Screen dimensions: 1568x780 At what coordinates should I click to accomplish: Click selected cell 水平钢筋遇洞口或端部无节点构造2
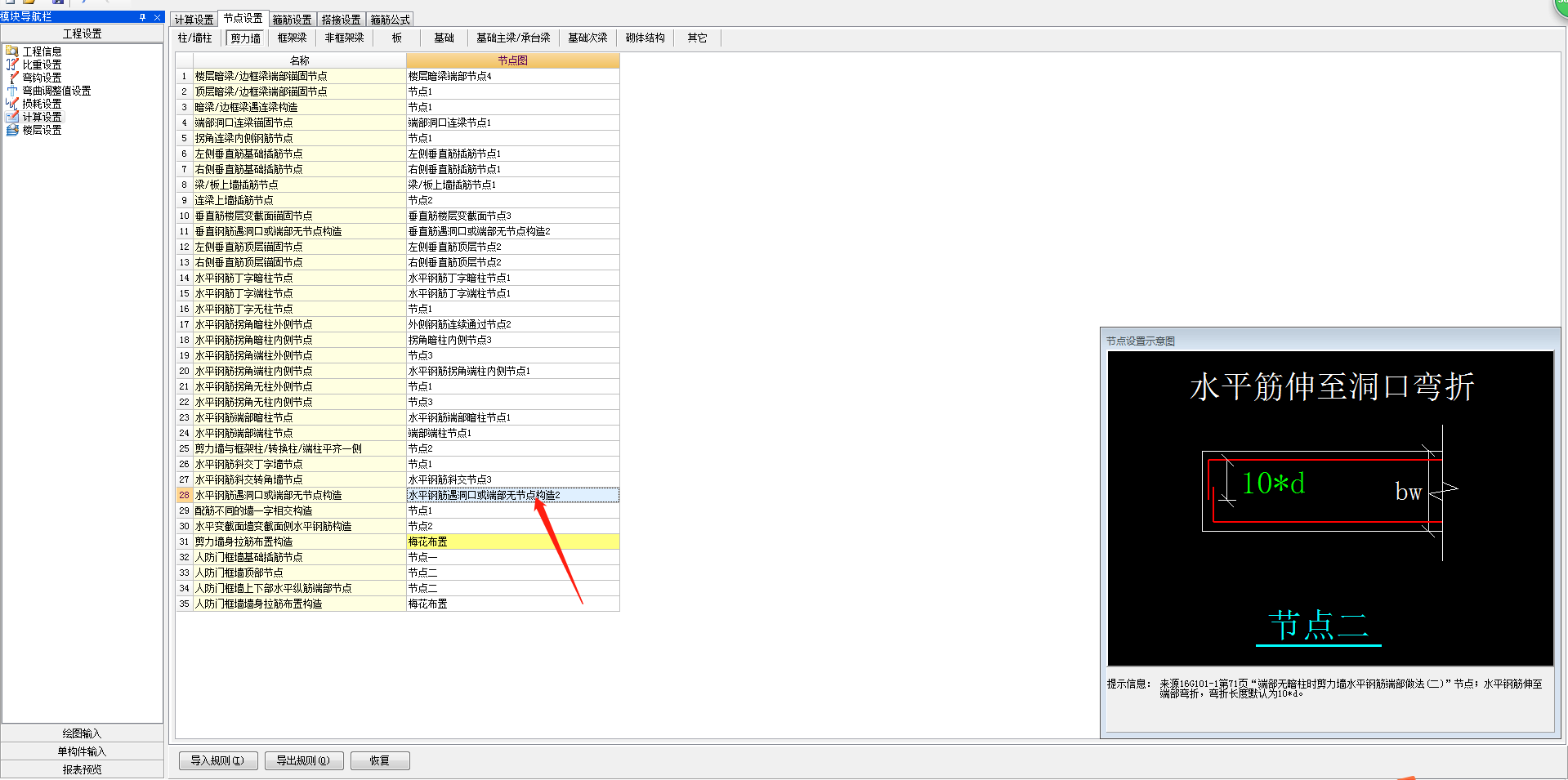pos(512,495)
